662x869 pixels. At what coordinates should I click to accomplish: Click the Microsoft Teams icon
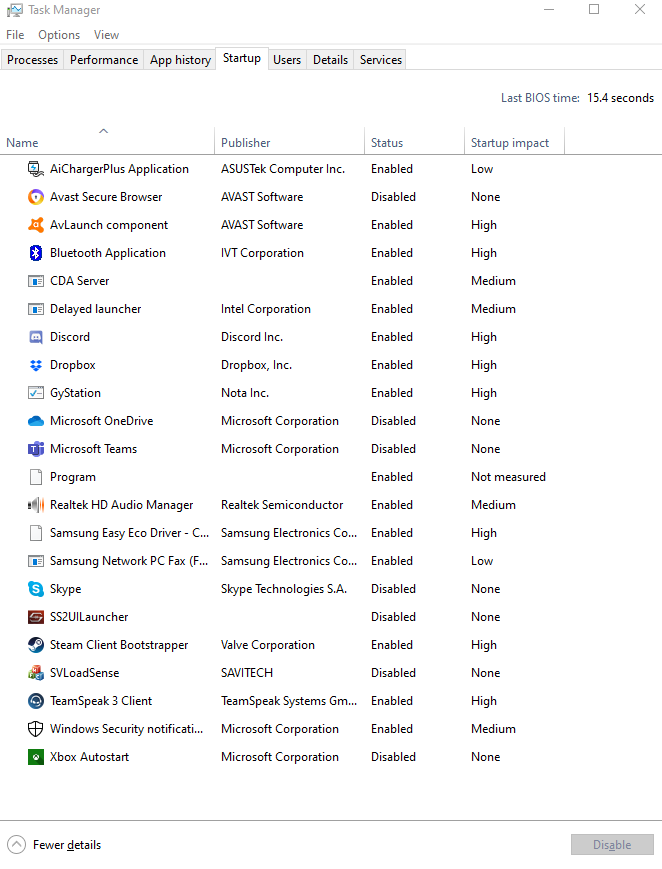[35, 449]
